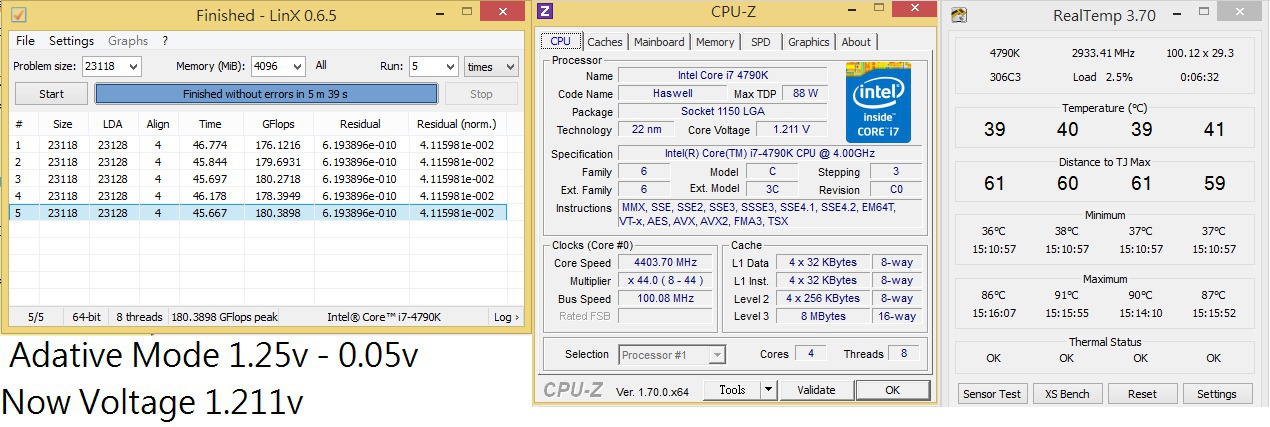Screen dimensions: 1270x427
Task: Click the 91°C maximum temperature reading
Action: (1067, 295)
